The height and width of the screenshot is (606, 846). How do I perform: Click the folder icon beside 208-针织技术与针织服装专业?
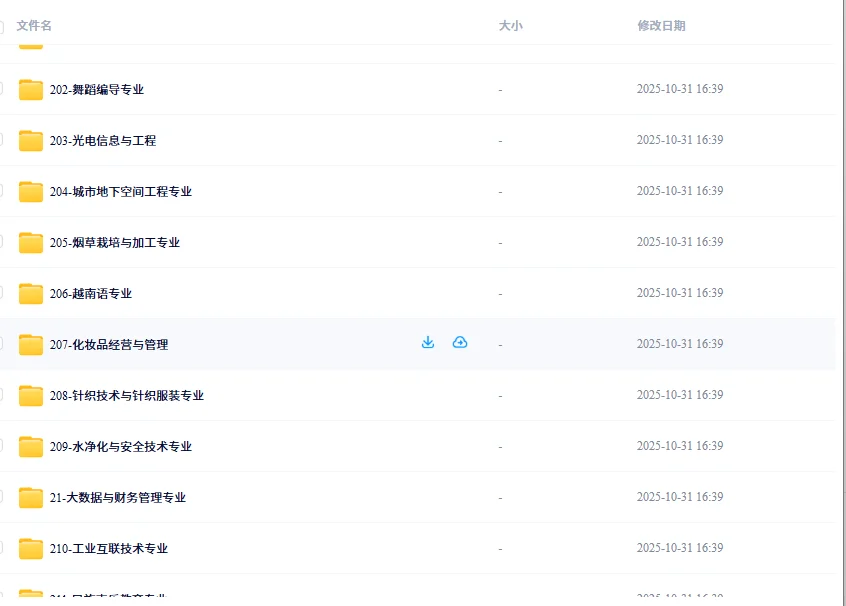(31, 396)
